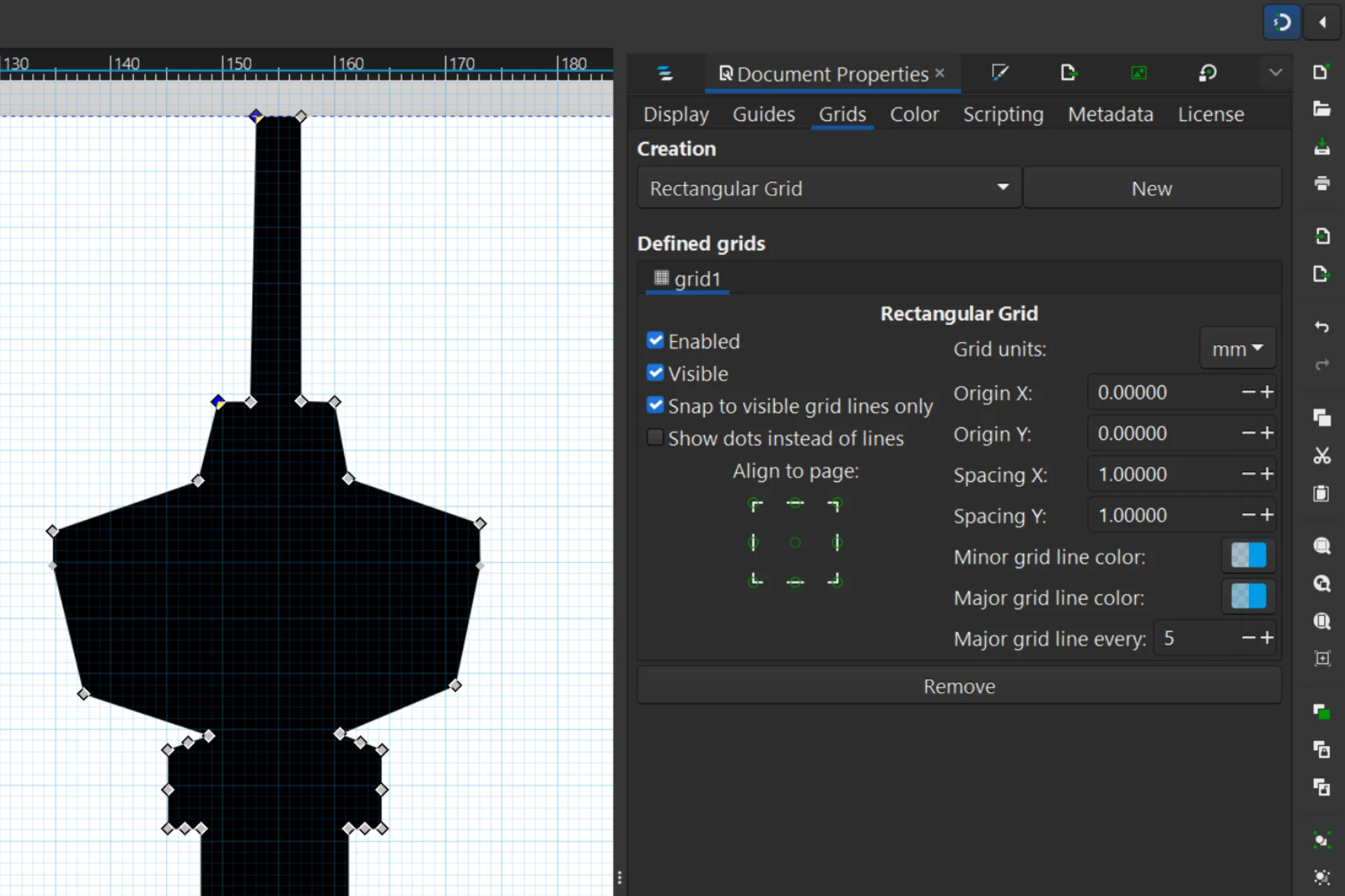Uncheck the Visible grid checkbox
This screenshot has height=896, width=1345.
655,373
